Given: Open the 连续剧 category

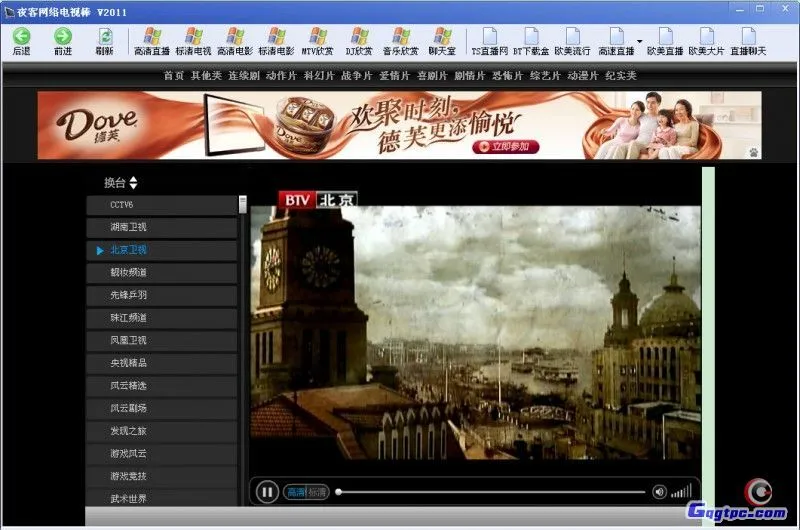Looking at the screenshot, I should [x=244, y=75].
